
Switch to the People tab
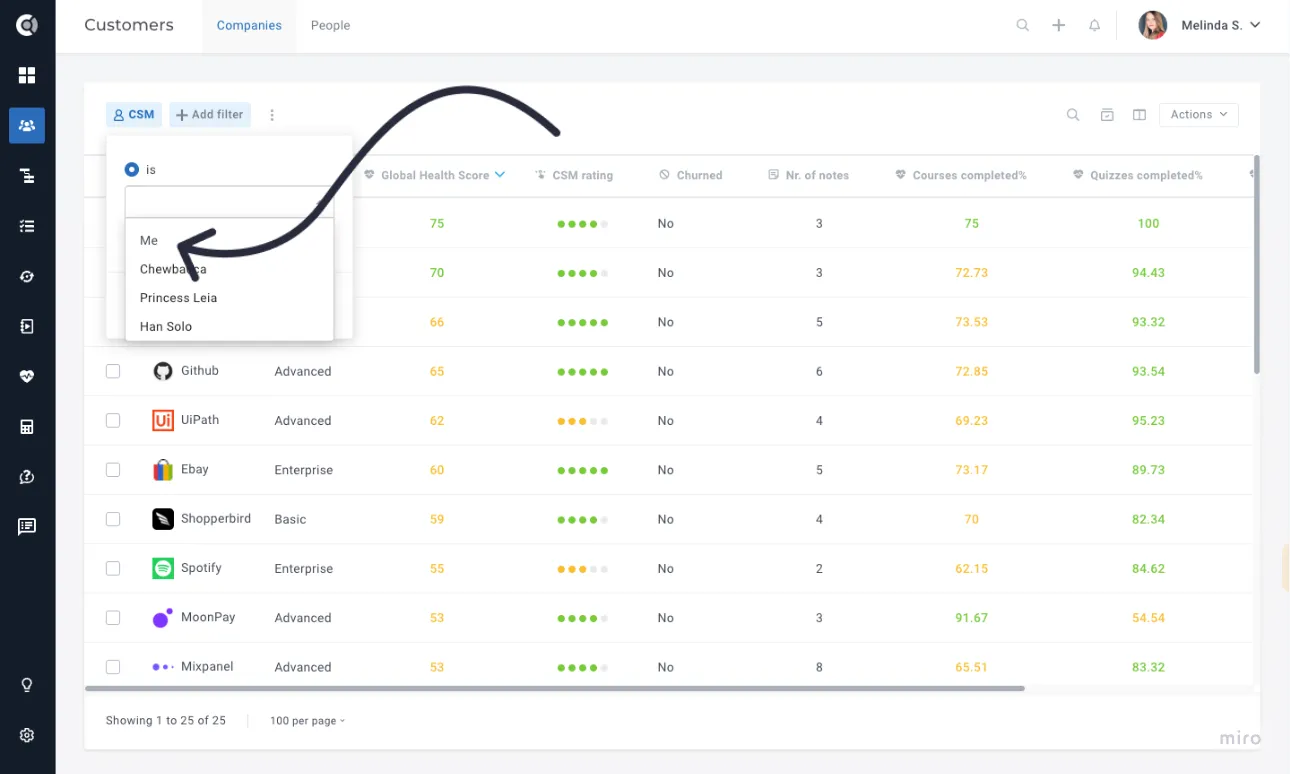[x=330, y=26]
